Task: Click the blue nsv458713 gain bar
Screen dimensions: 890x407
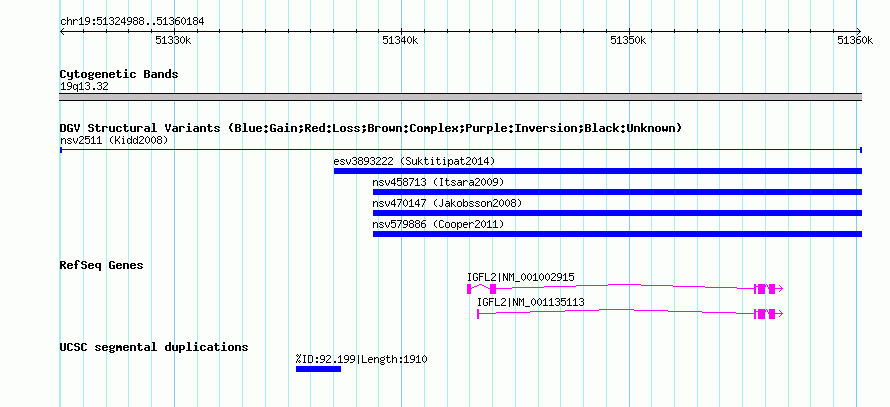Action: click(618, 192)
